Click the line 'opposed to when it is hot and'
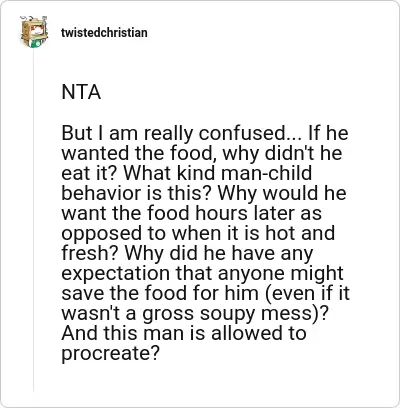Screen dimensions: 400x408 (x=198, y=233)
